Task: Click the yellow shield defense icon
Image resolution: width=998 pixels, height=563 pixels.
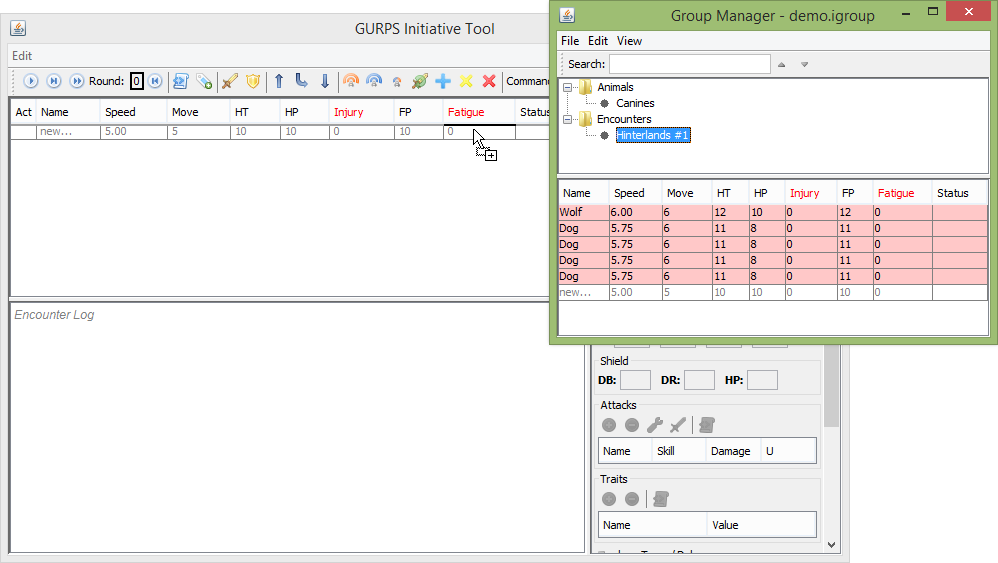Action: [x=253, y=81]
